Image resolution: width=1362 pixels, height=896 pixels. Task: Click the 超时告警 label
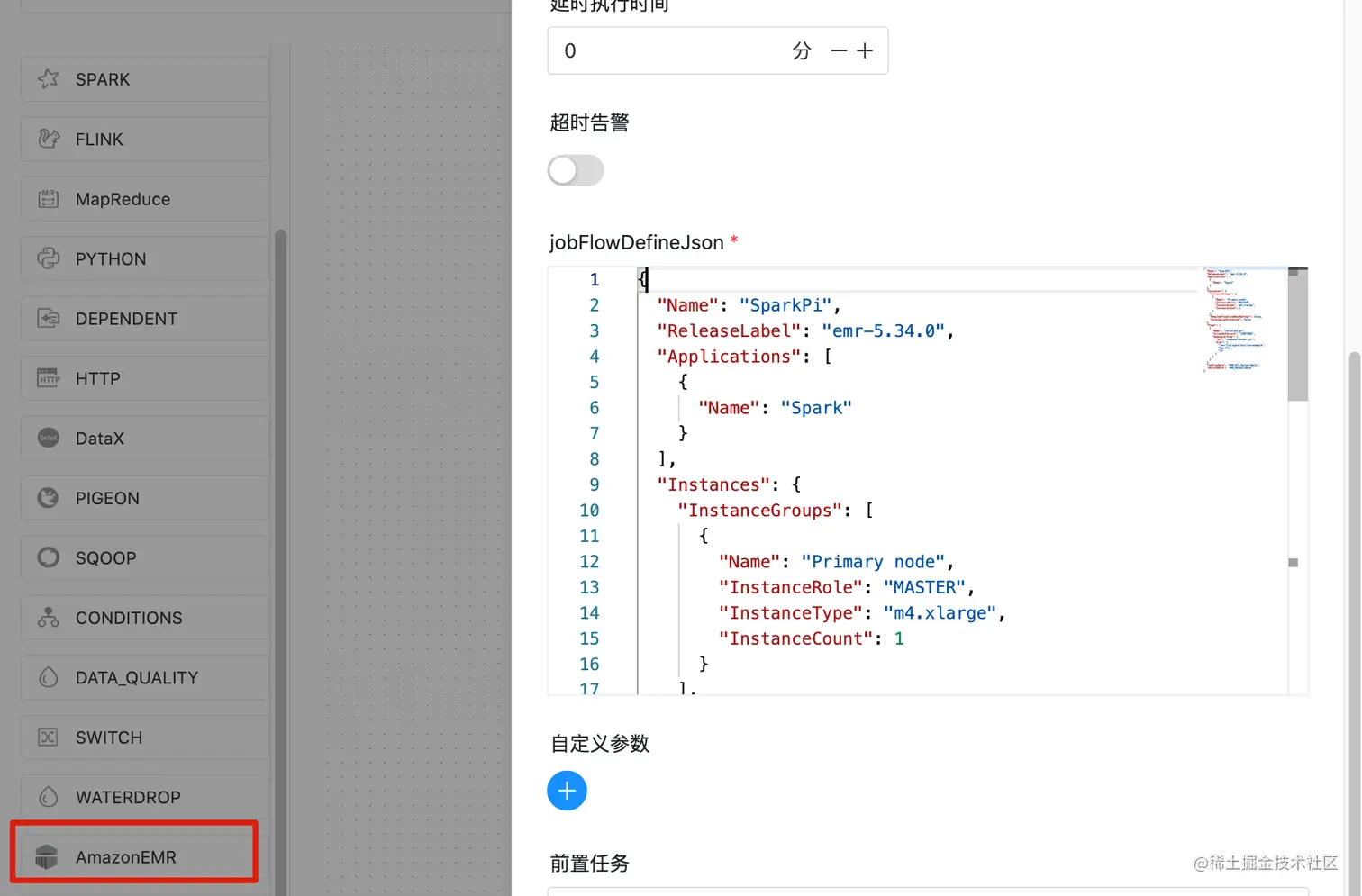590,122
